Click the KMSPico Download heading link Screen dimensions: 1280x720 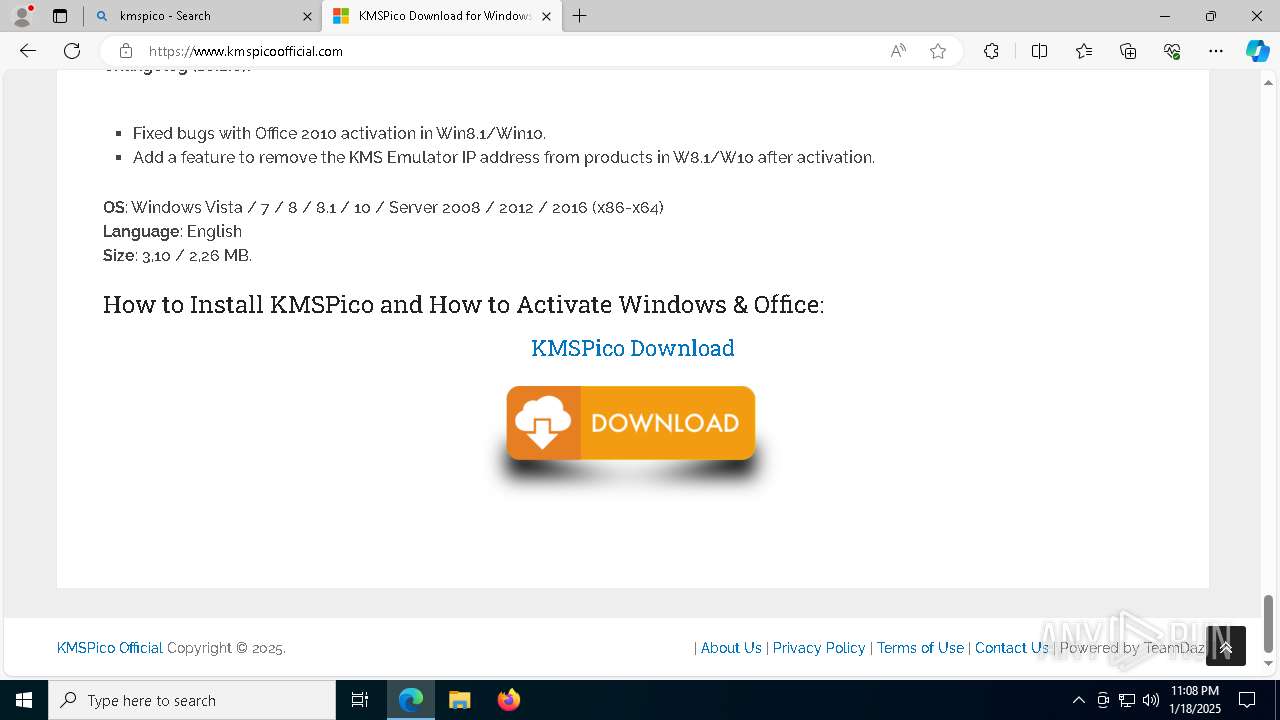tap(633, 348)
